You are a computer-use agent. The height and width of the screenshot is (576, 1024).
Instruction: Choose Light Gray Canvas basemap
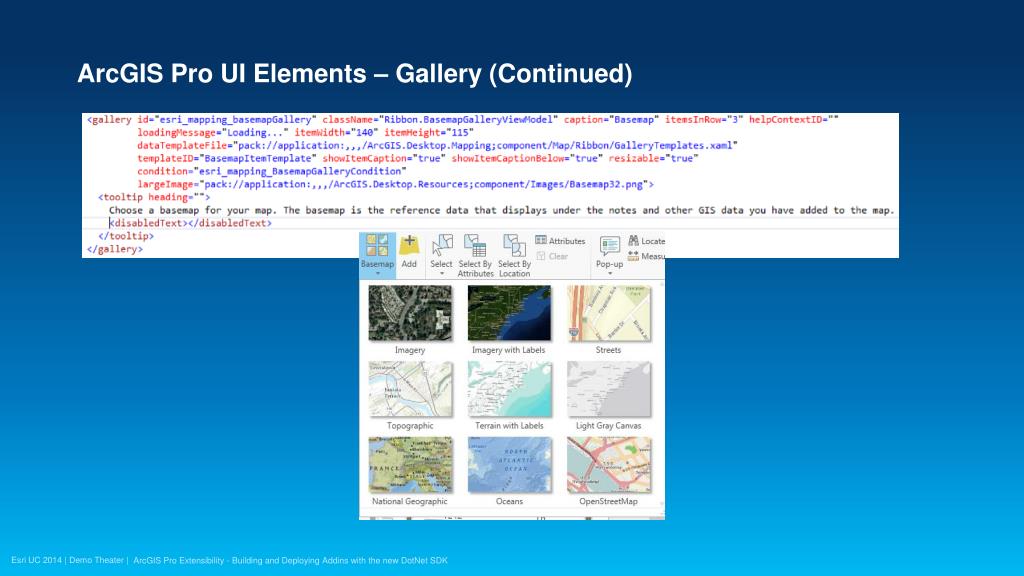pos(609,389)
